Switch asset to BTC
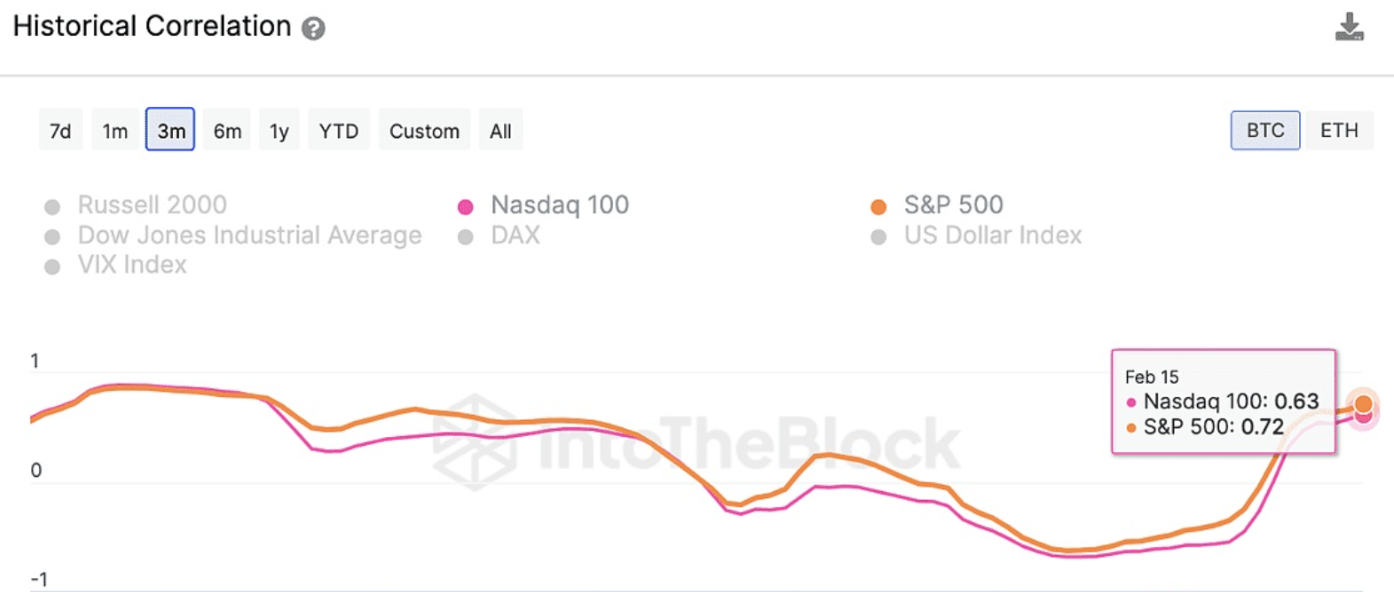This screenshot has height=592, width=1394. pyautogui.click(x=1265, y=130)
